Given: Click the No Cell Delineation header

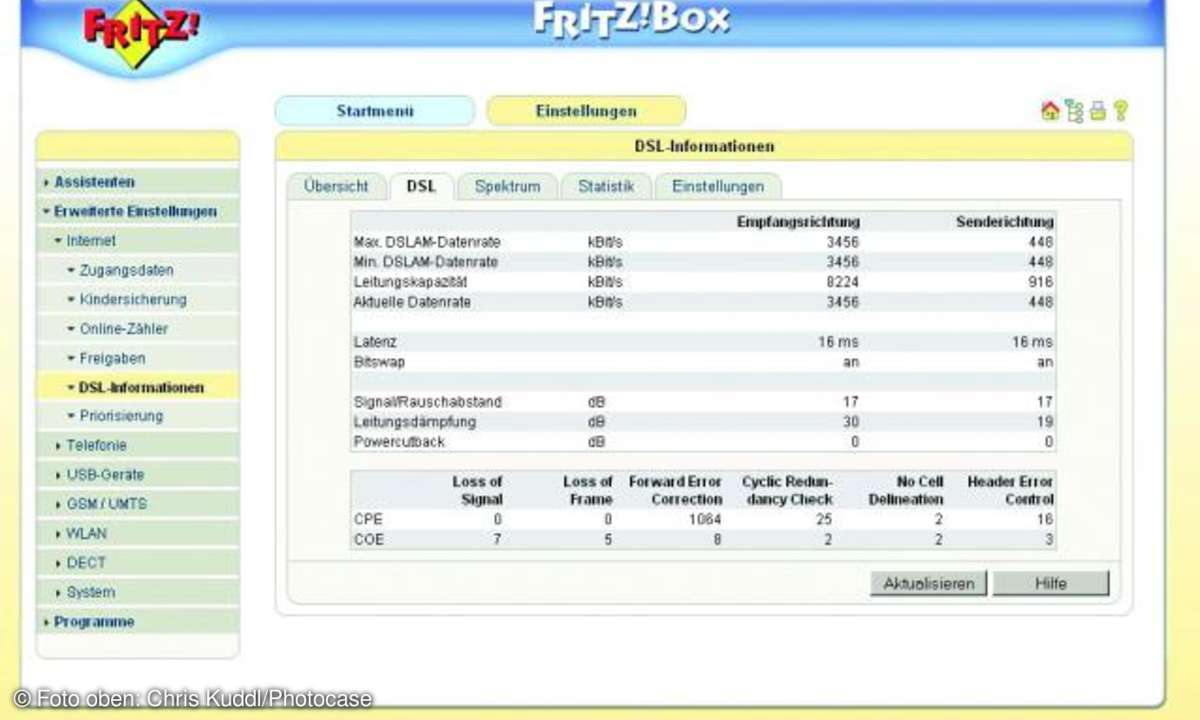Looking at the screenshot, I should point(905,490).
